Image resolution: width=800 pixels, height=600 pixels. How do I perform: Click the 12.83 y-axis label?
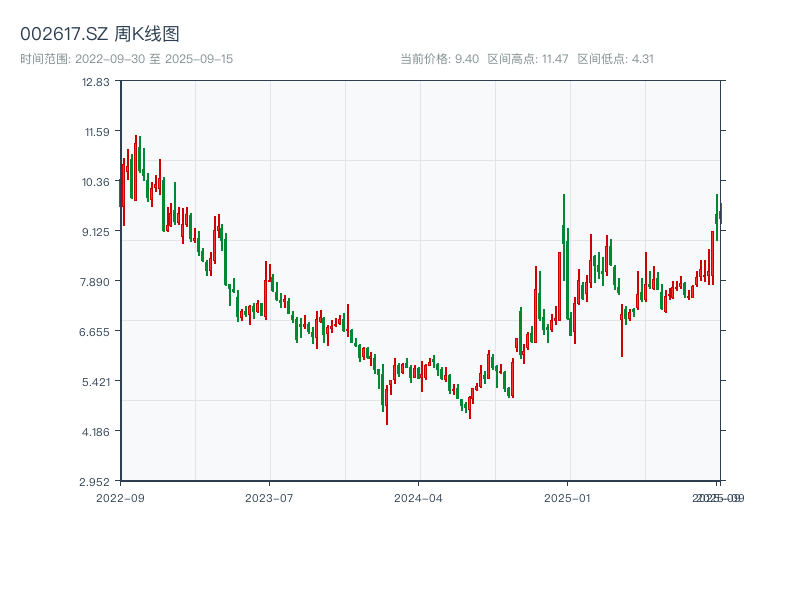(x=97, y=81)
